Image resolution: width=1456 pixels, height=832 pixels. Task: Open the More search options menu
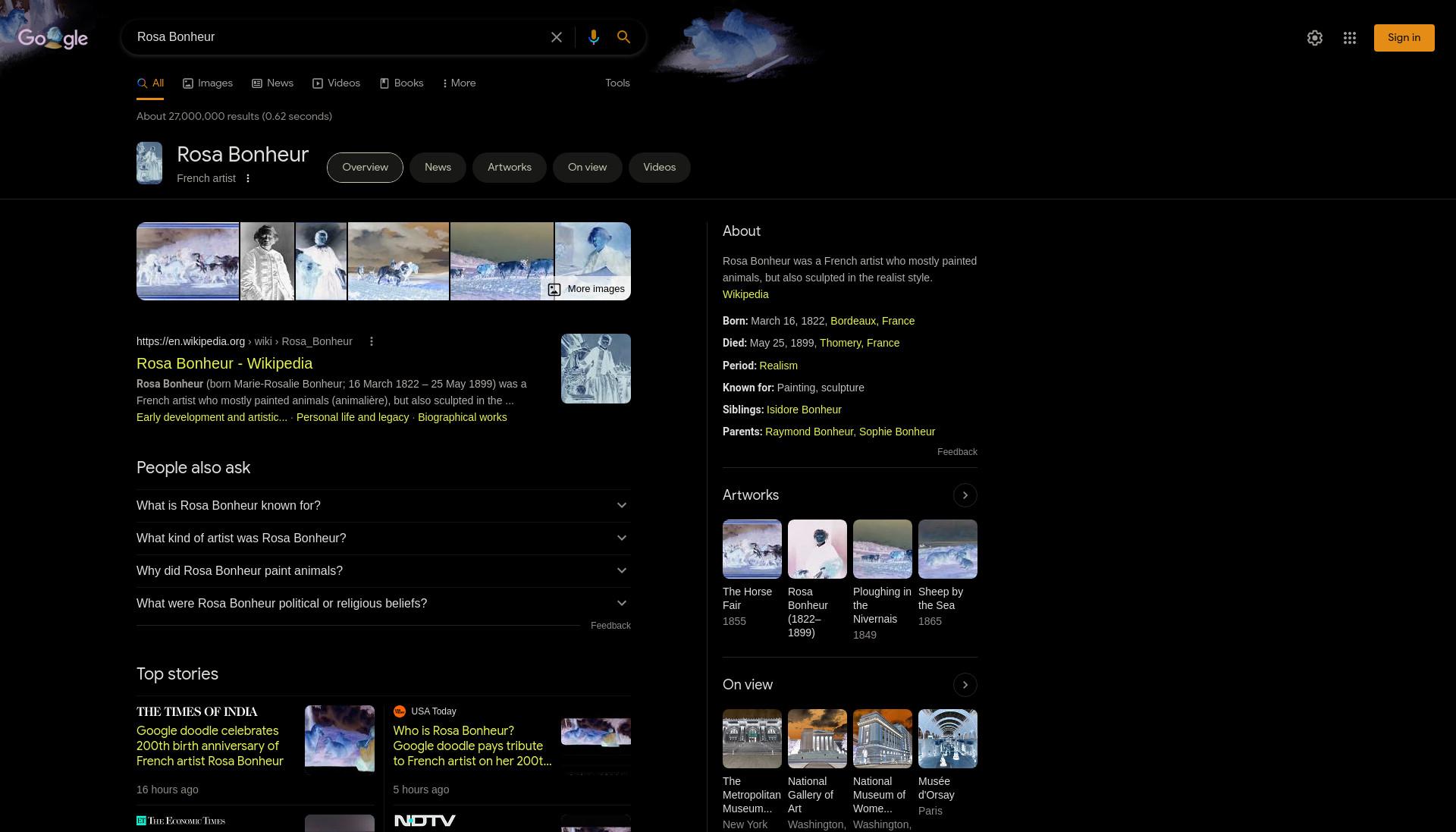460,83
